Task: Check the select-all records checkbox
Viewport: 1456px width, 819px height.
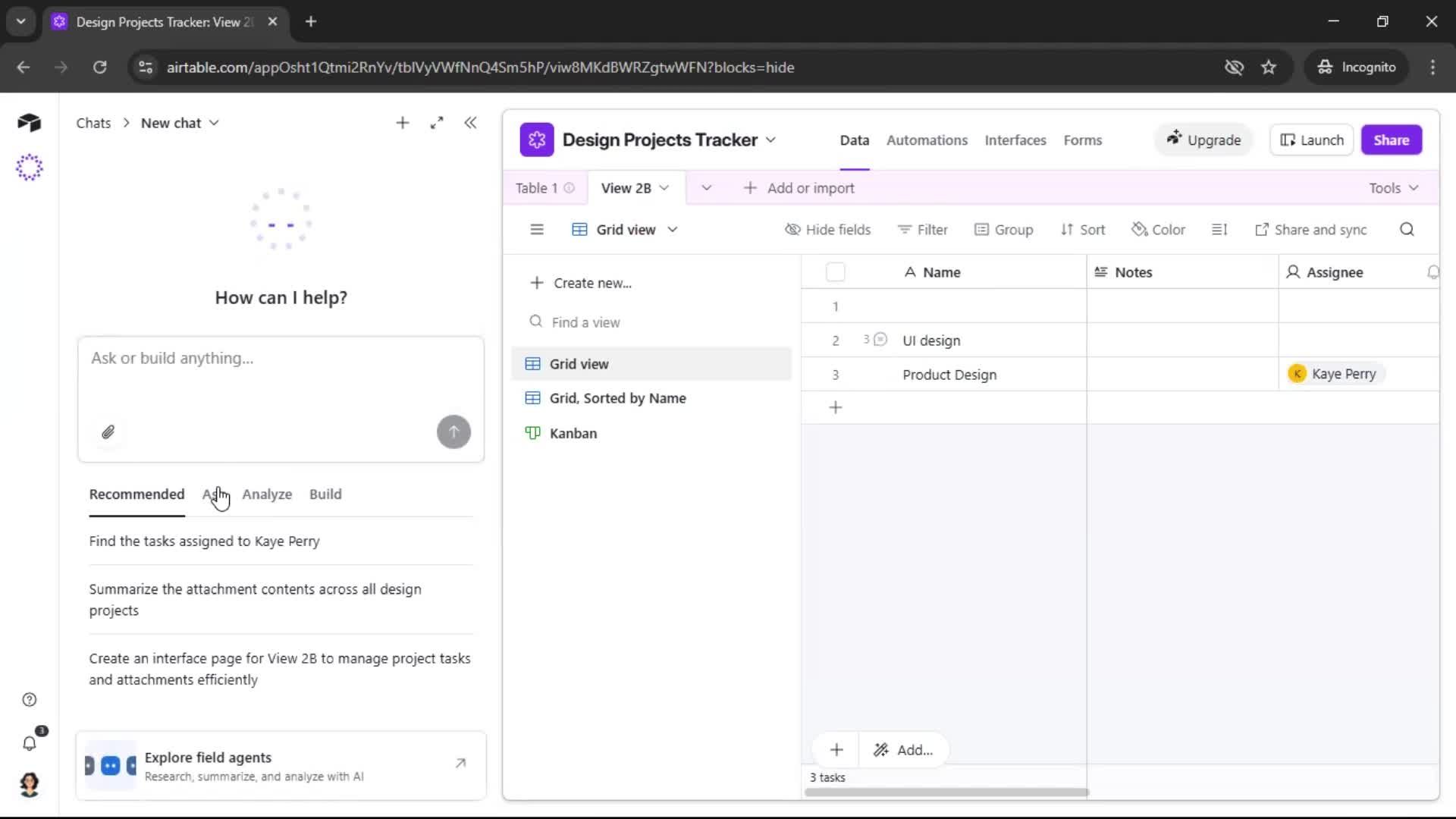Action: [835, 271]
